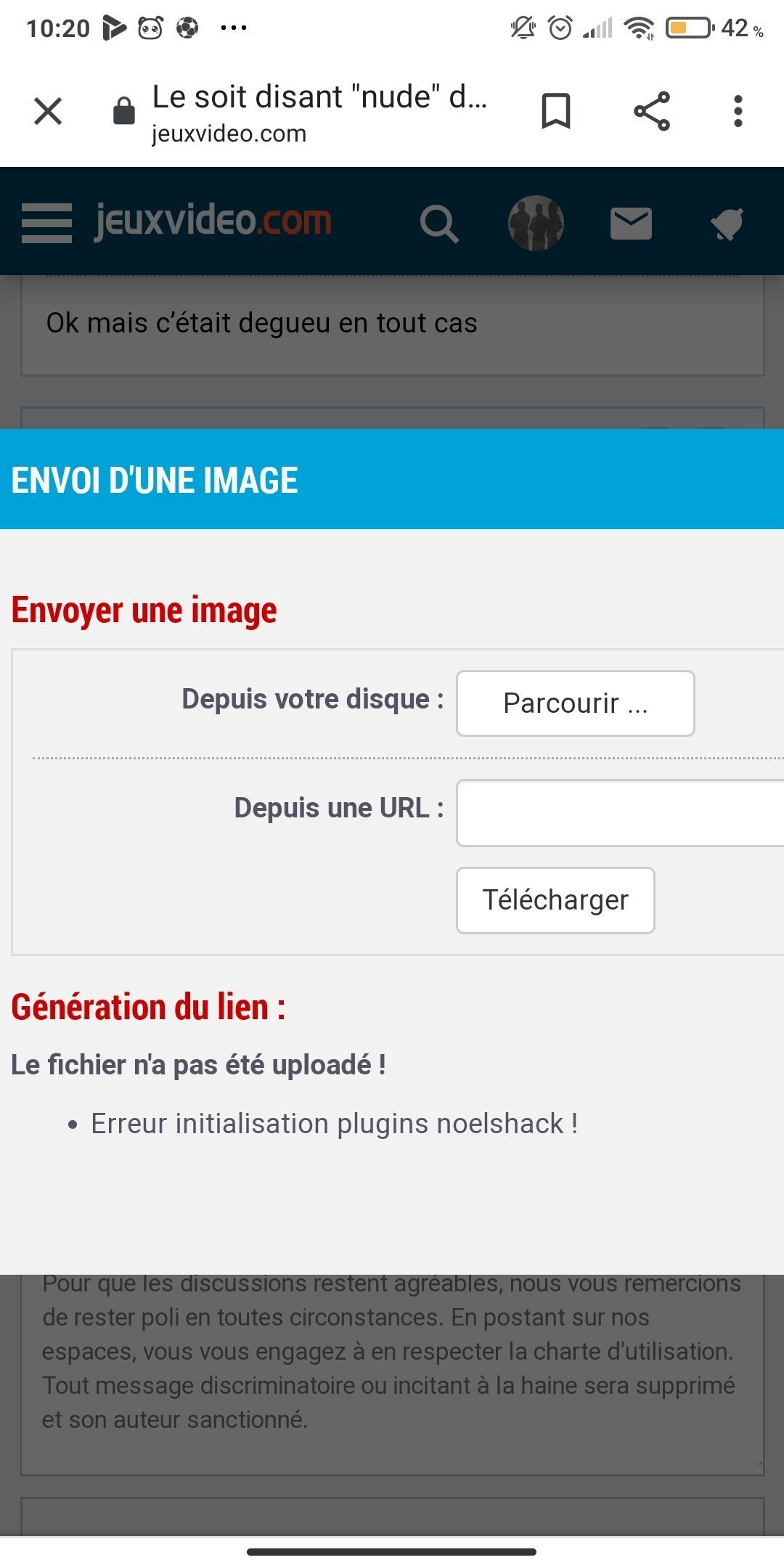The height and width of the screenshot is (1568, 784).
Task: Click the Télécharger button
Action: 555,900
